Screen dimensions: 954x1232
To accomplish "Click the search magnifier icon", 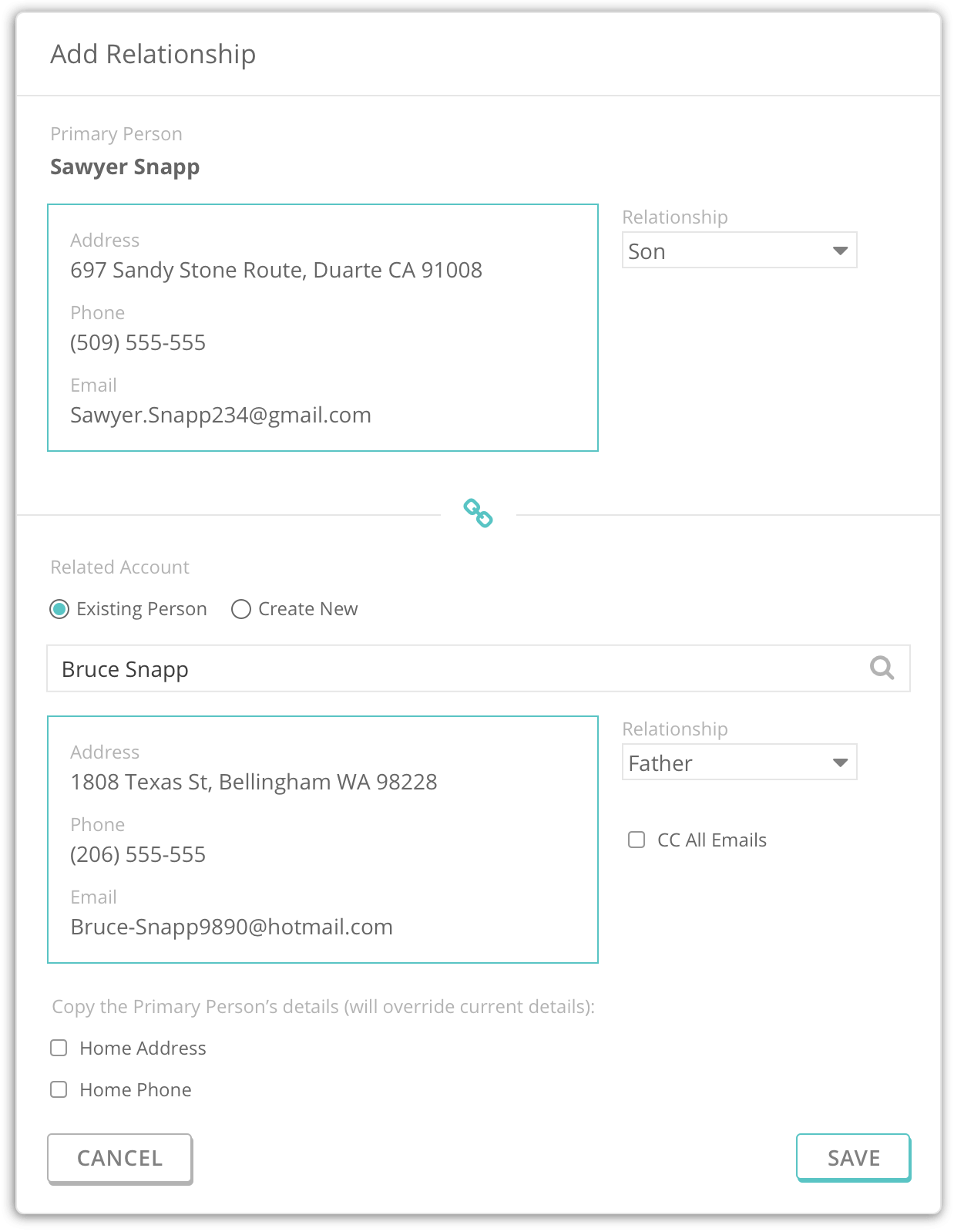I will (x=882, y=668).
